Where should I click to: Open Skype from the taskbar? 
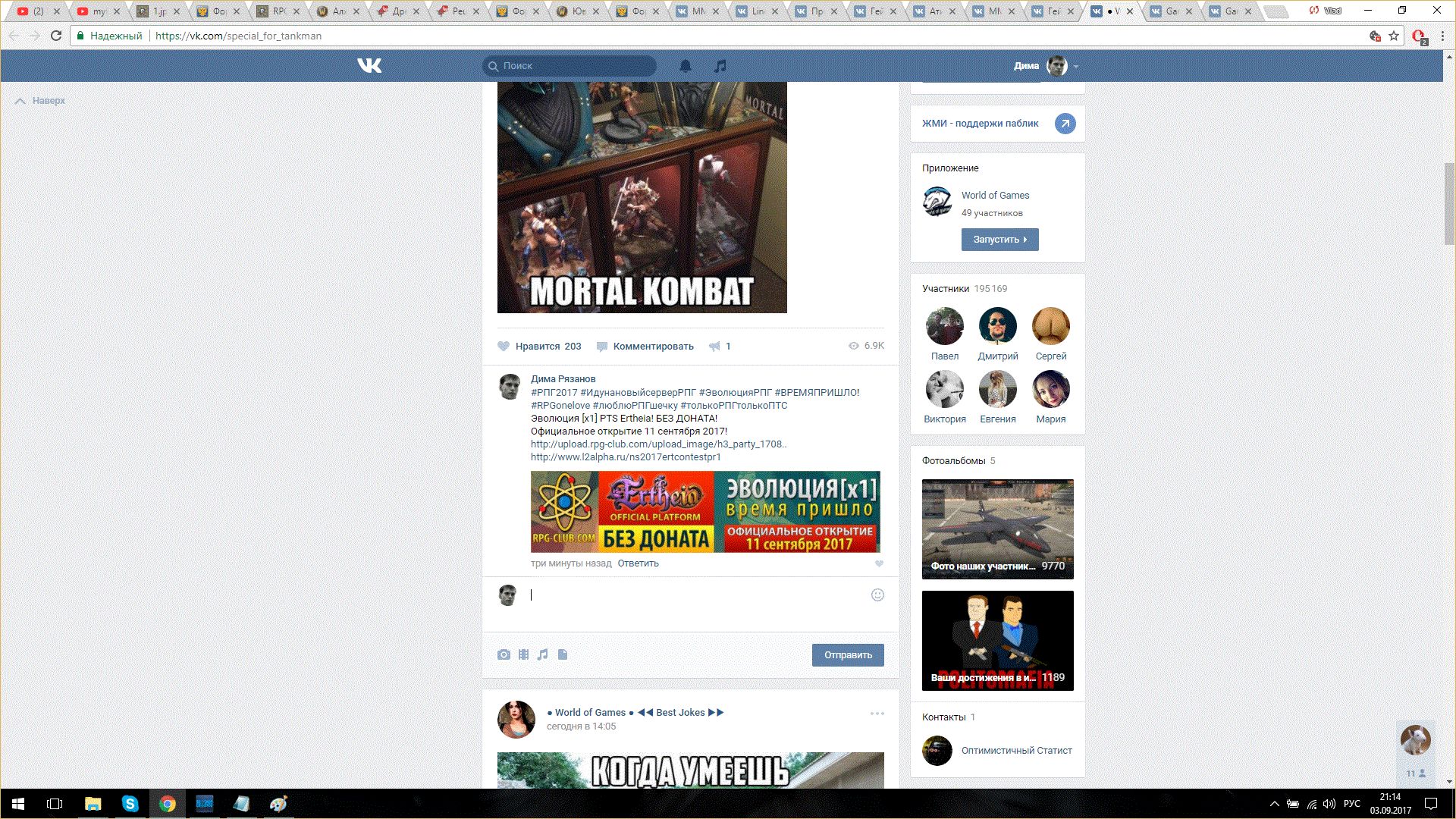tap(130, 804)
